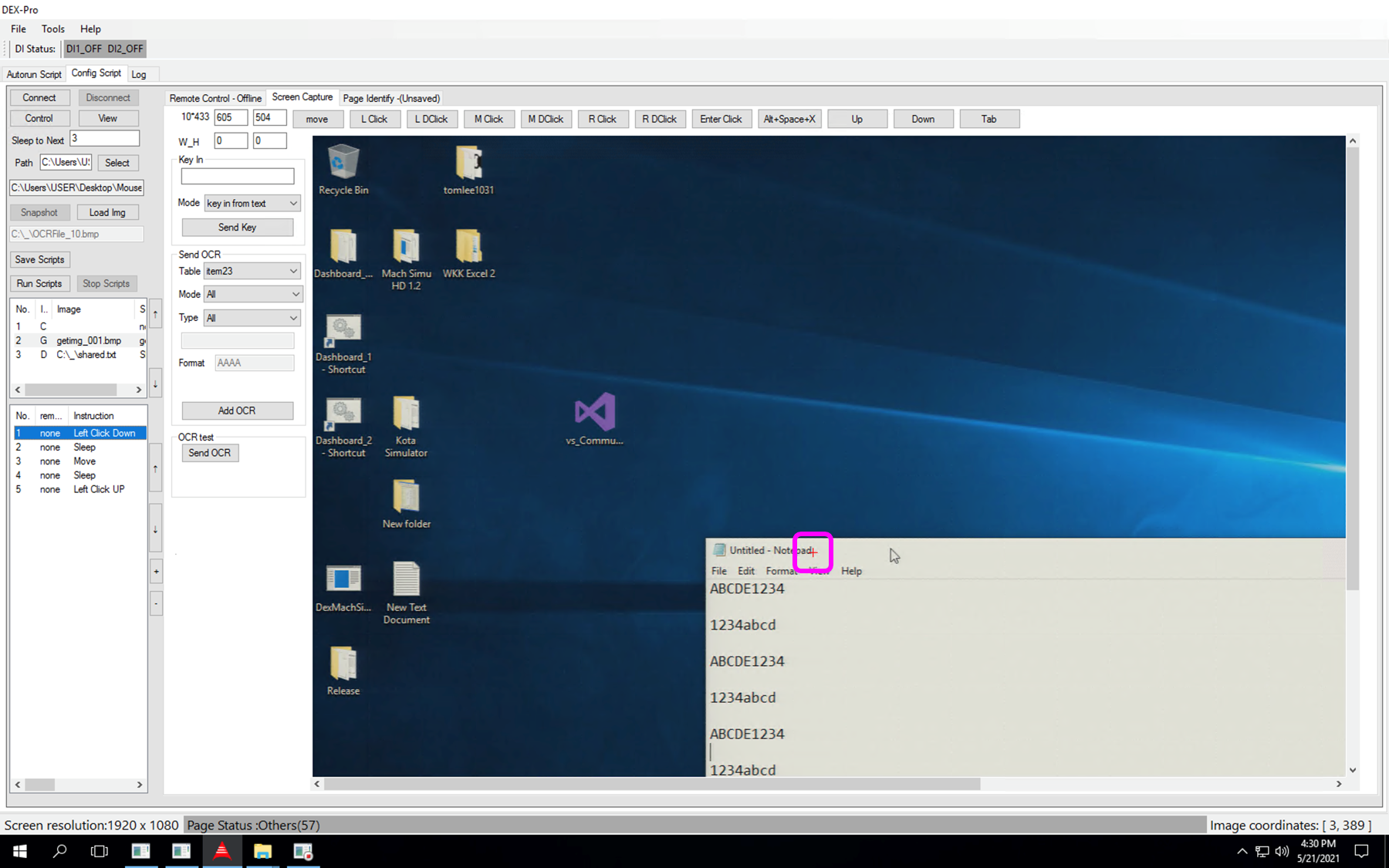Switch to Page Identify -(Unsaved) tab
The height and width of the screenshot is (868, 1389).
pos(391,98)
